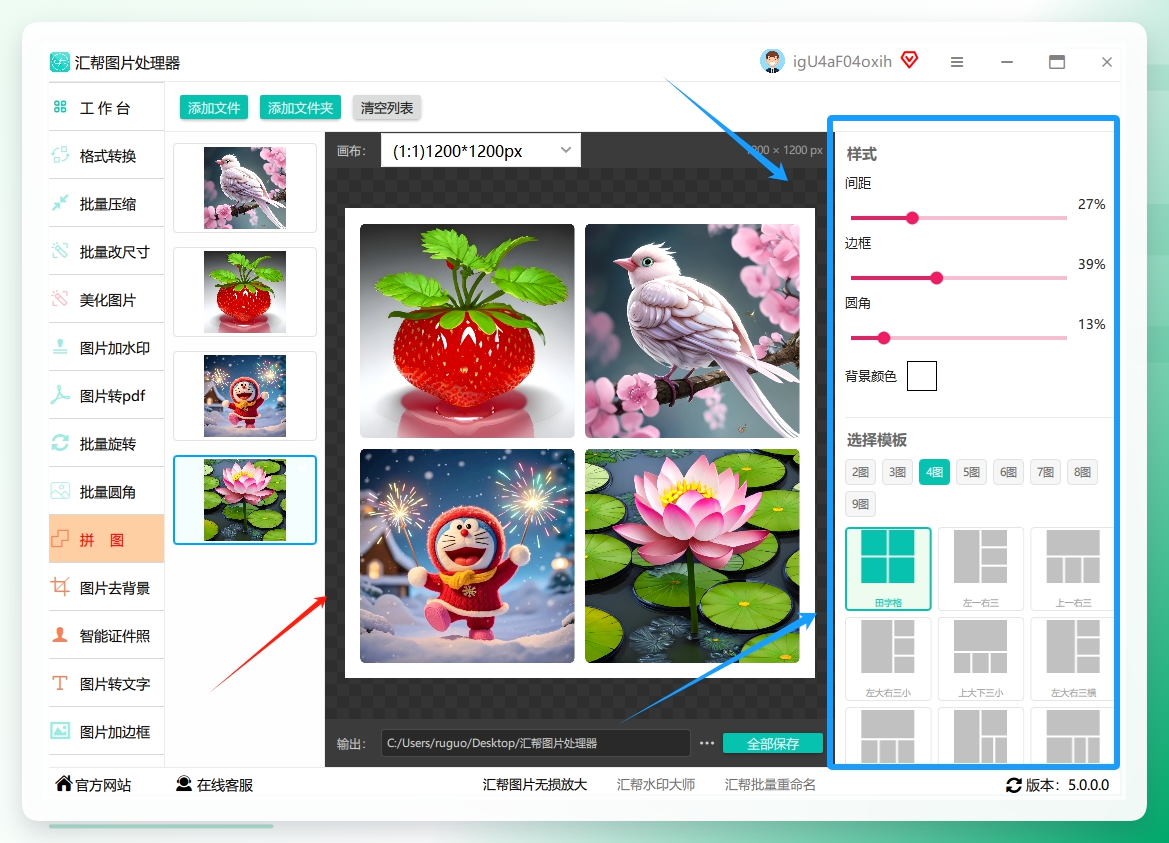Click the three-dot browse output folder button

pos(707,743)
